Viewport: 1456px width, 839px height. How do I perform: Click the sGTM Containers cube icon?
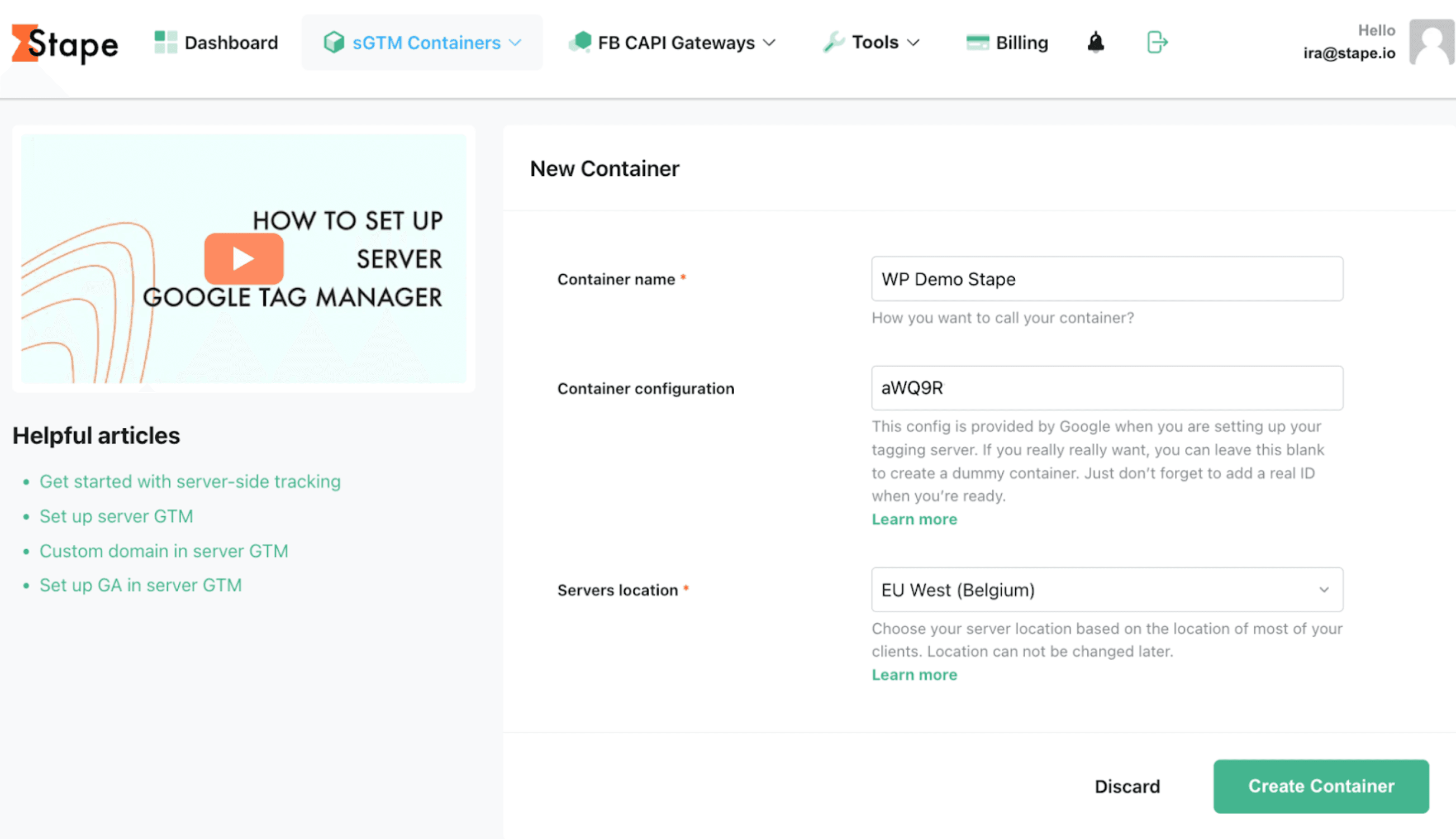tap(334, 42)
